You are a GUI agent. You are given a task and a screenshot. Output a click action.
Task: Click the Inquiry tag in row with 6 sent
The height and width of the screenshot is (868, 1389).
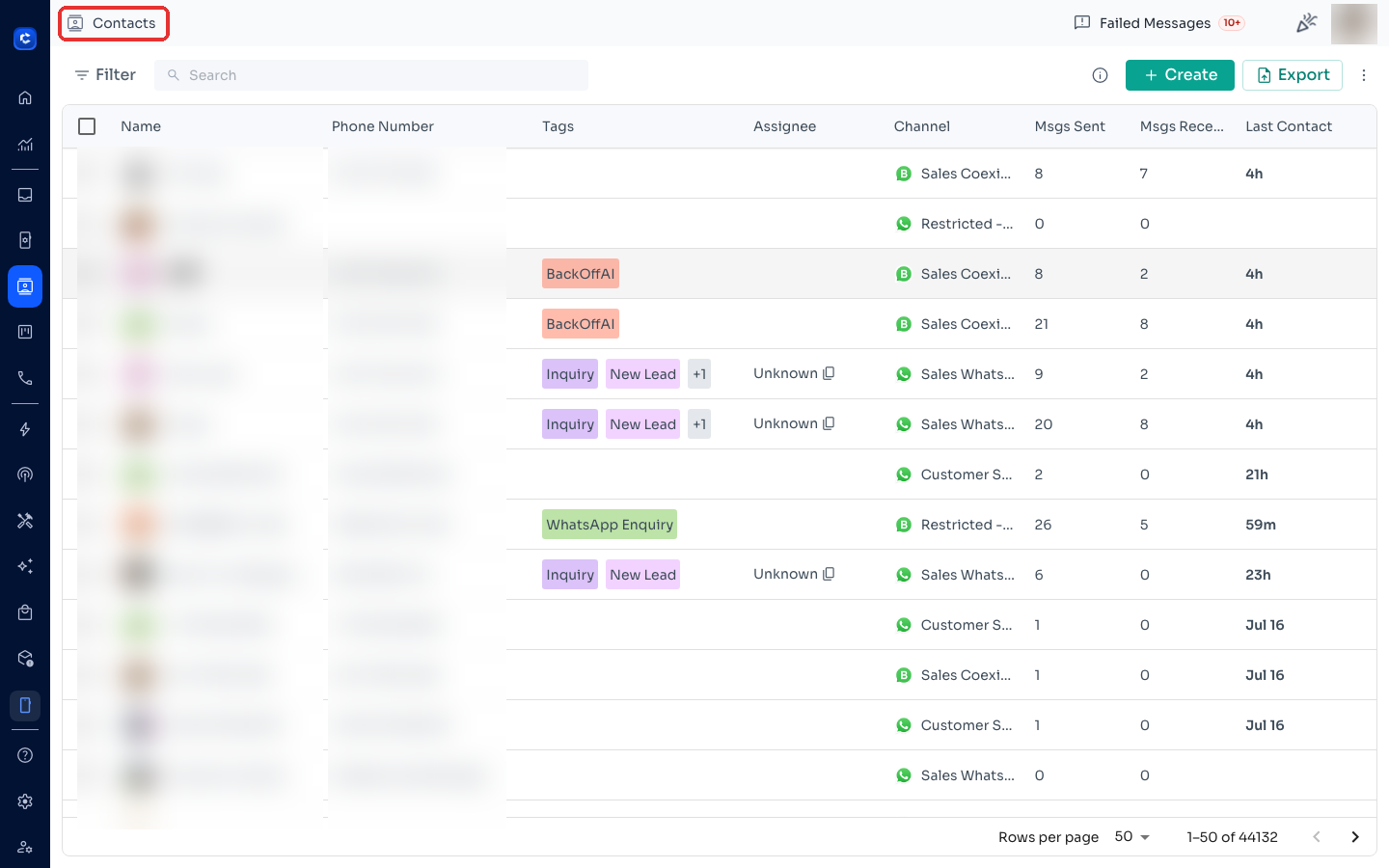tap(570, 575)
